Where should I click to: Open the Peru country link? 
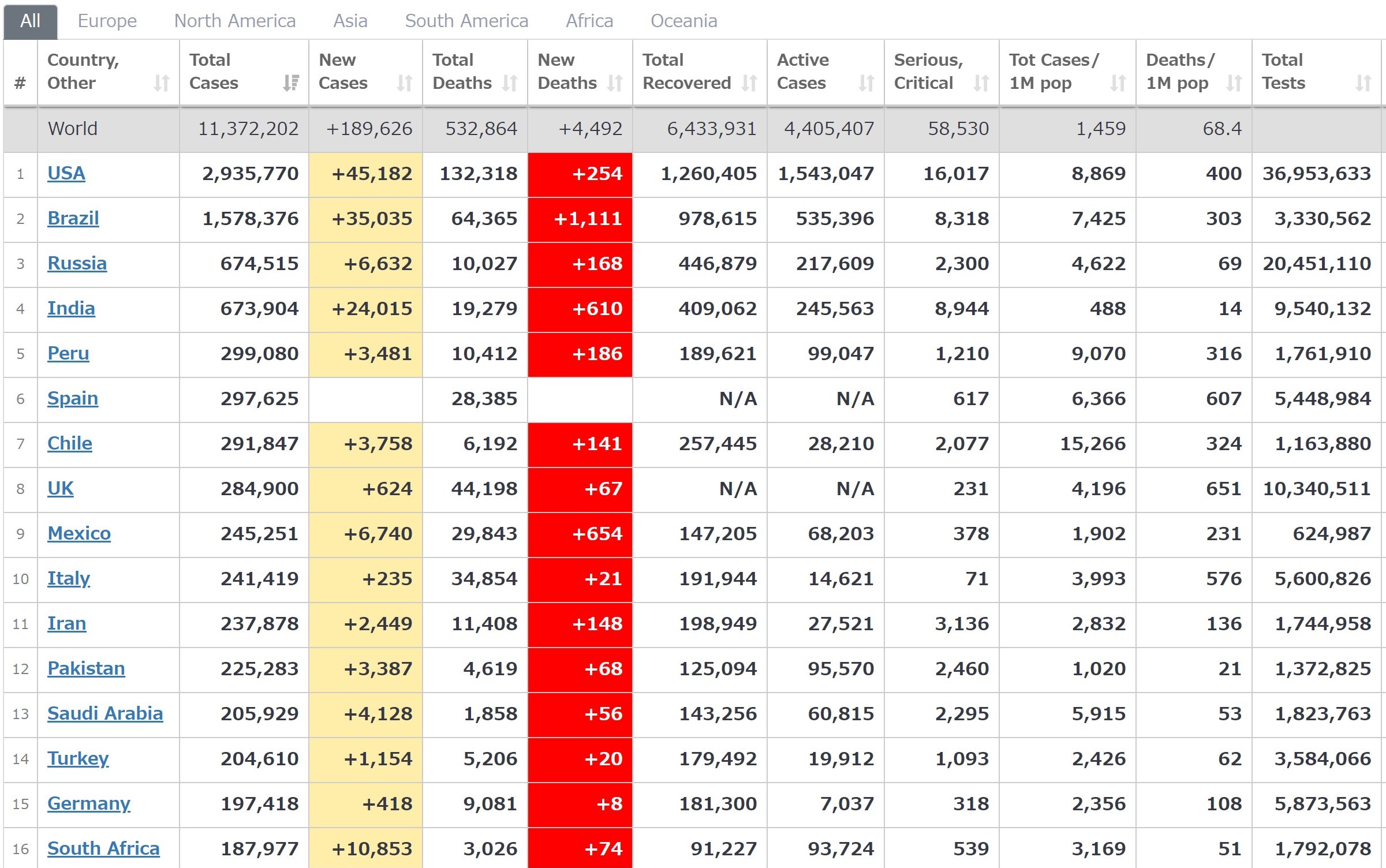(x=68, y=353)
